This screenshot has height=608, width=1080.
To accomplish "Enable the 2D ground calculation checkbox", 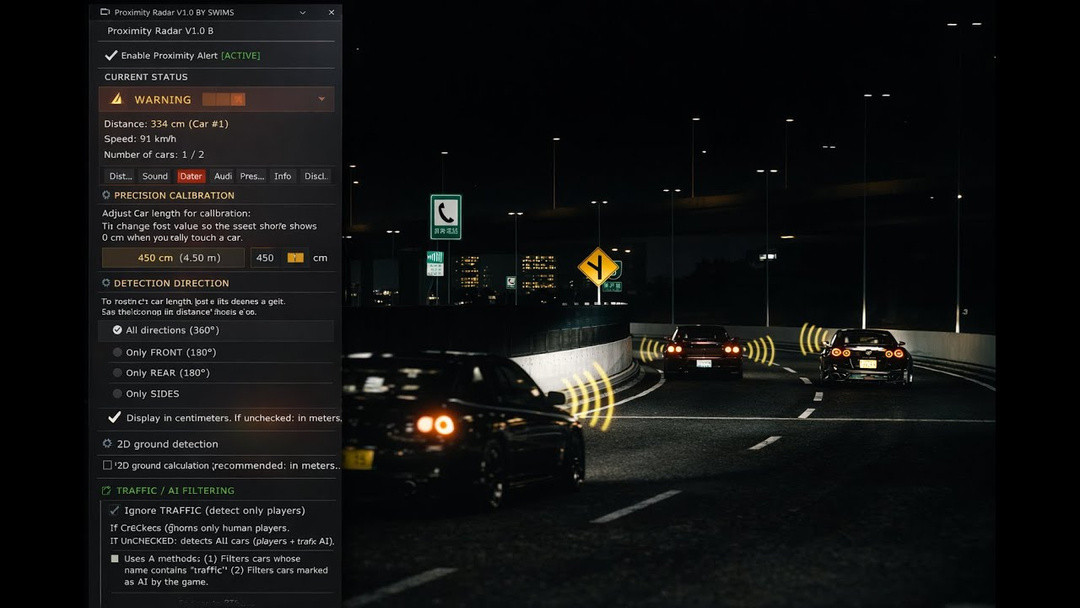I will (x=107, y=465).
